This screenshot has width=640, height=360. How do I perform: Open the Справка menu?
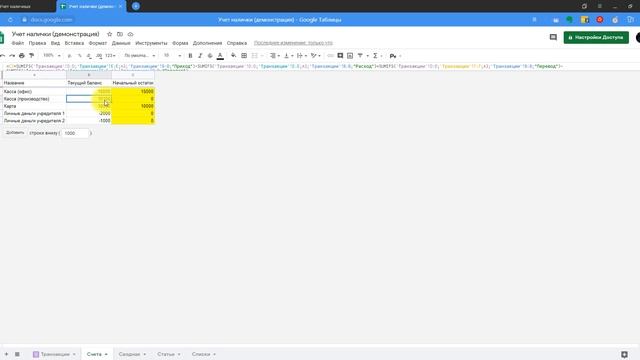point(237,43)
